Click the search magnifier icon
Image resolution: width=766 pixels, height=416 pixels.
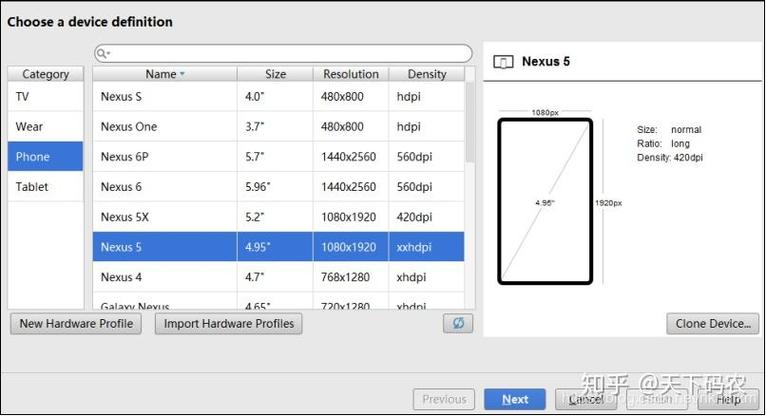coord(102,54)
